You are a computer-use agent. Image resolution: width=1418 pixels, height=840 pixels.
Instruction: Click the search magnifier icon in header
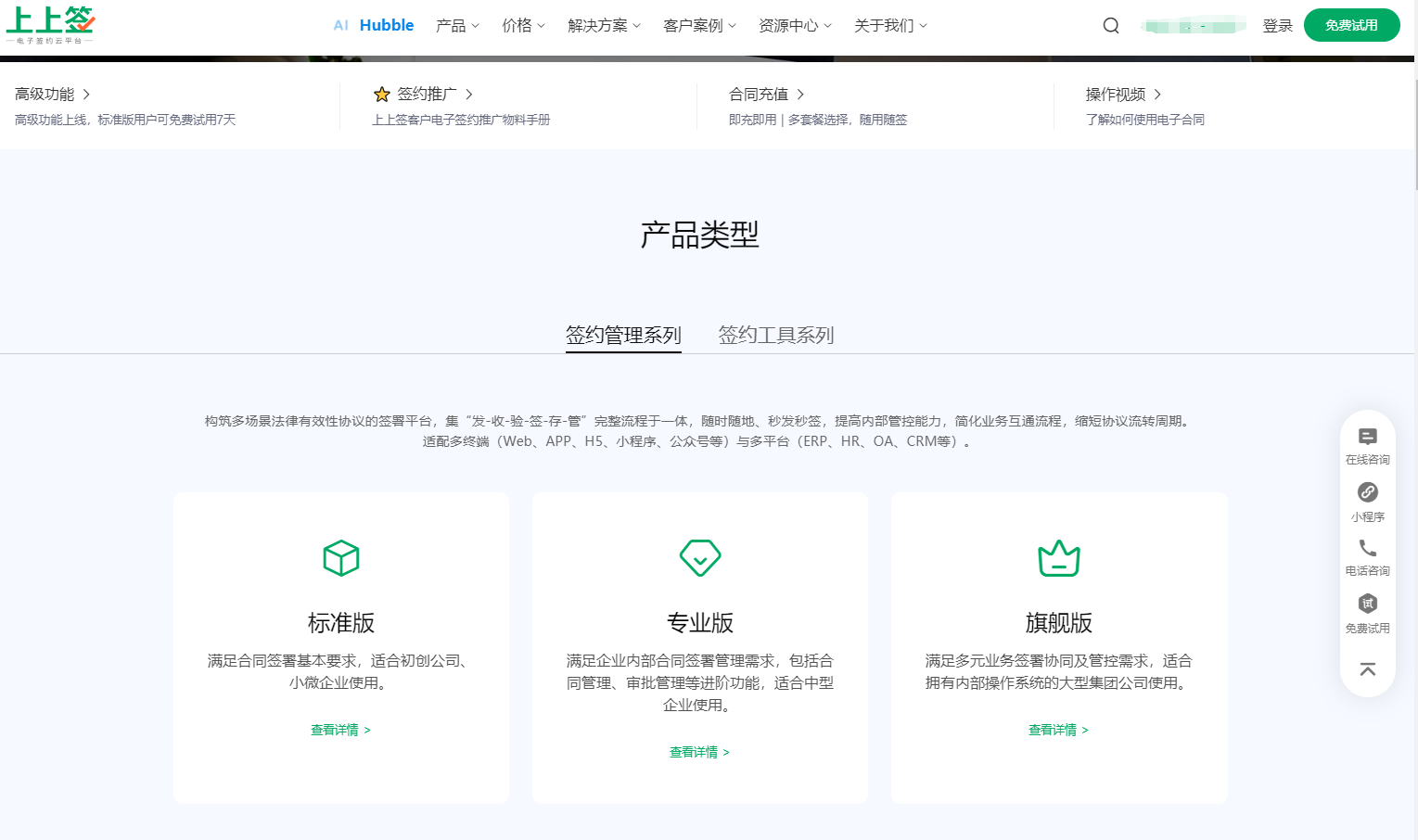(1110, 26)
